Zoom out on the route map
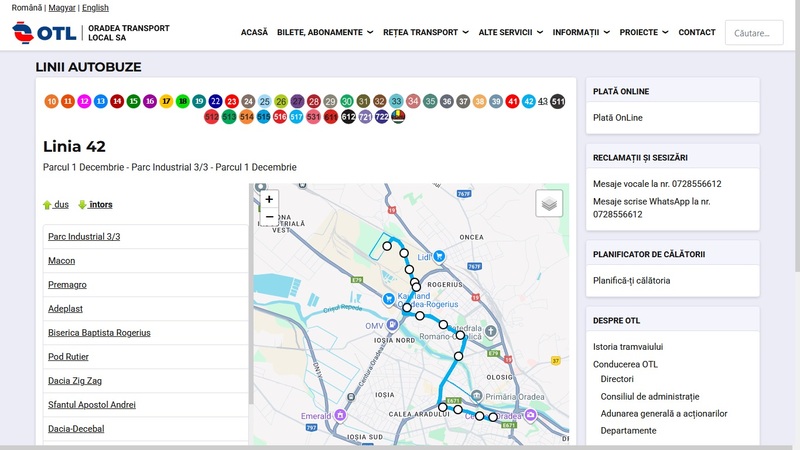This screenshot has height=450, width=800. [x=269, y=216]
